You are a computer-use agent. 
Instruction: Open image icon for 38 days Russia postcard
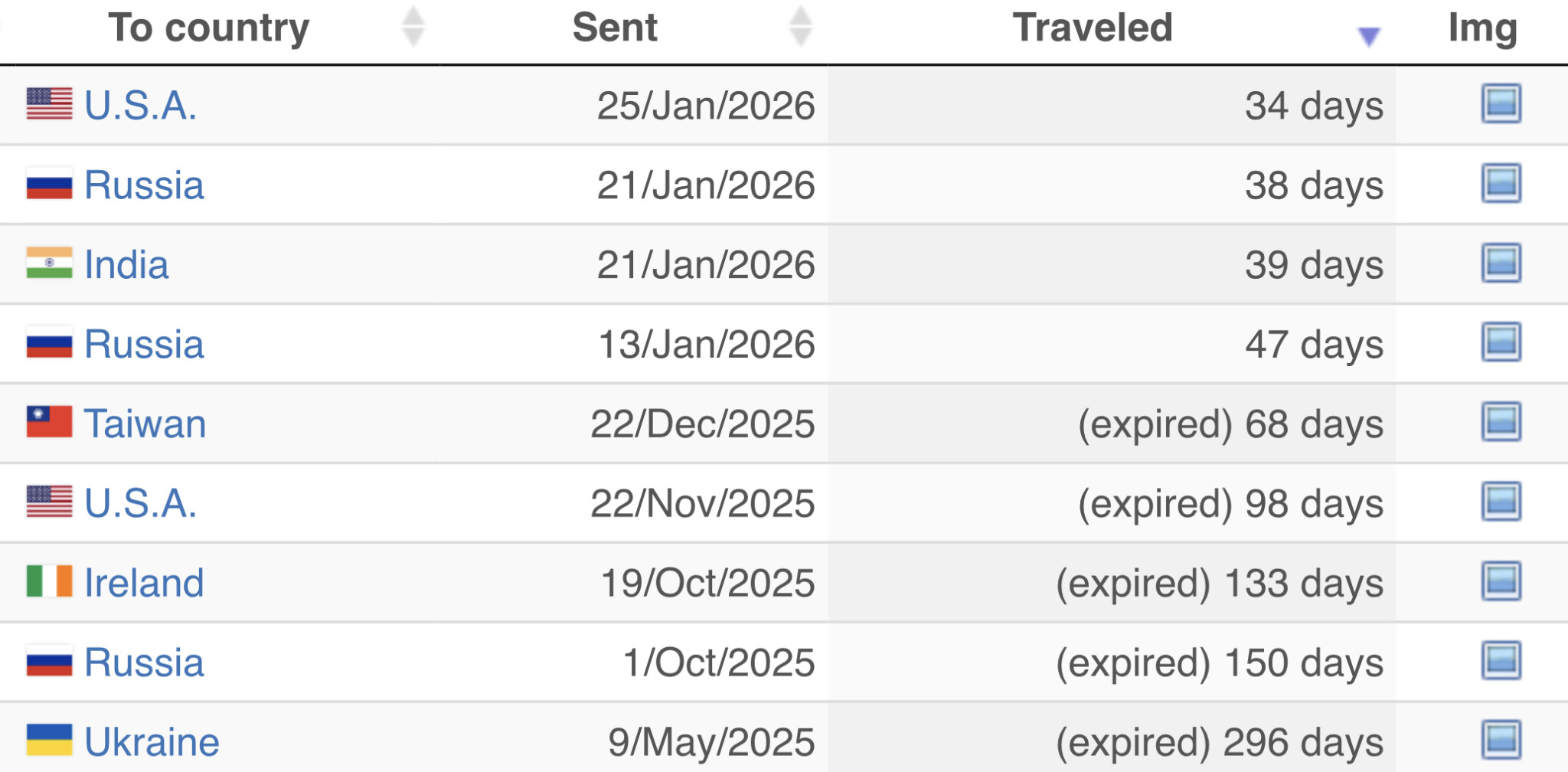pos(1501,183)
